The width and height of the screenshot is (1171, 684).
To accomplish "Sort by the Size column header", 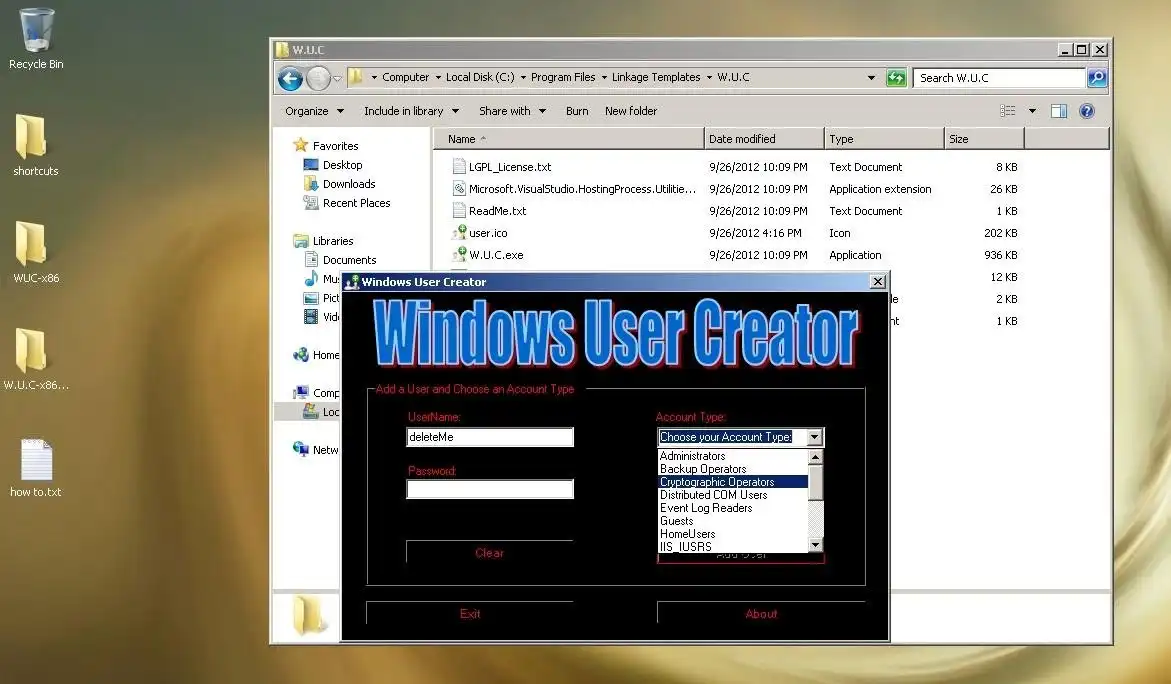I will (x=984, y=139).
